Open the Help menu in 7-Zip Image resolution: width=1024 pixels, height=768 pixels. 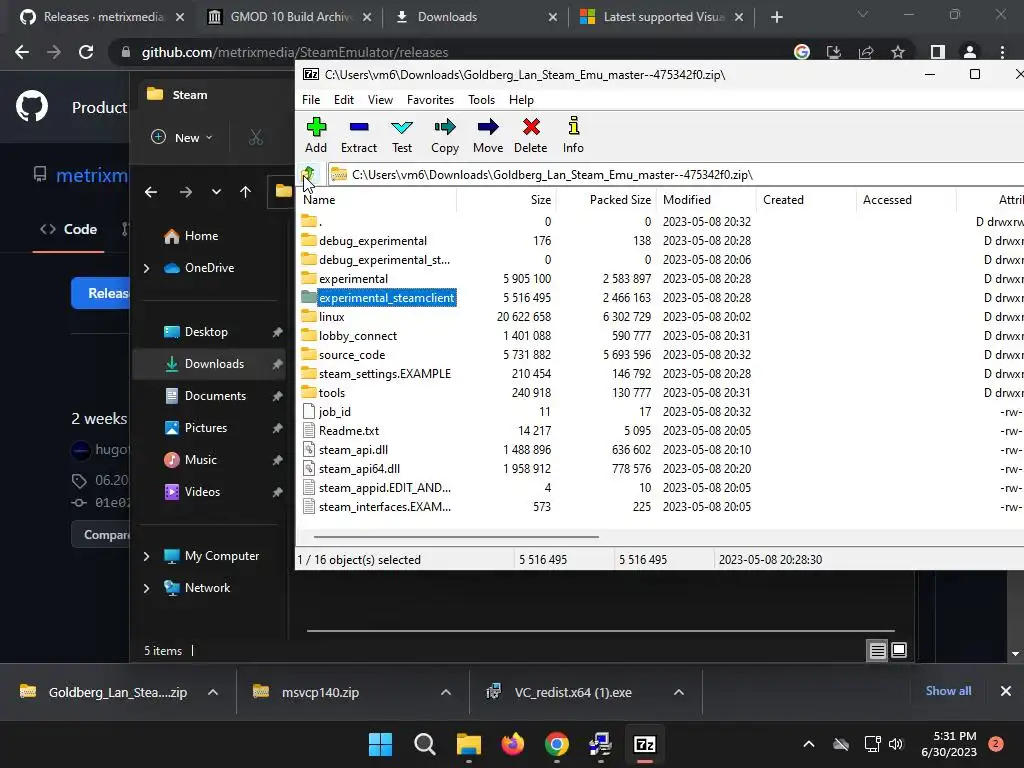pyautogui.click(x=521, y=100)
